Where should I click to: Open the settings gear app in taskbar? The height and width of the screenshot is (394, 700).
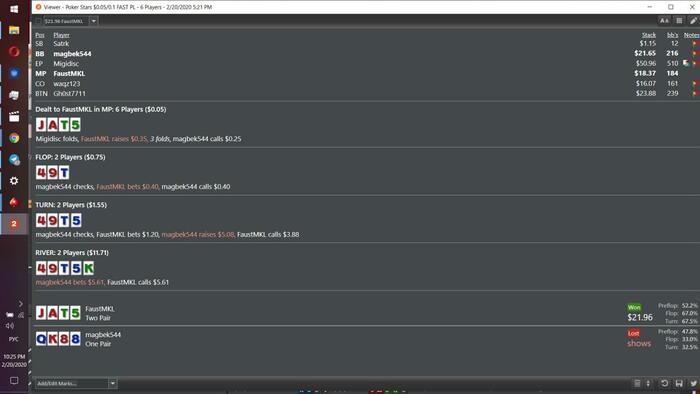[14, 181]
